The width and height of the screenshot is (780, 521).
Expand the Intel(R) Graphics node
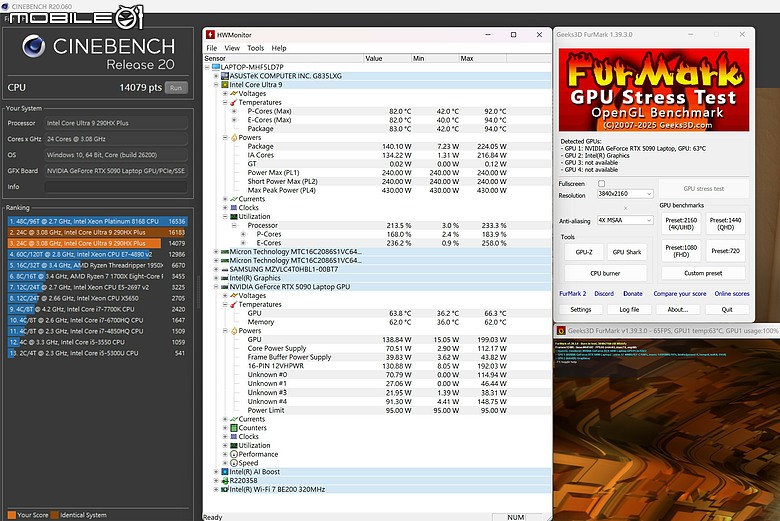tap(216, 278)
